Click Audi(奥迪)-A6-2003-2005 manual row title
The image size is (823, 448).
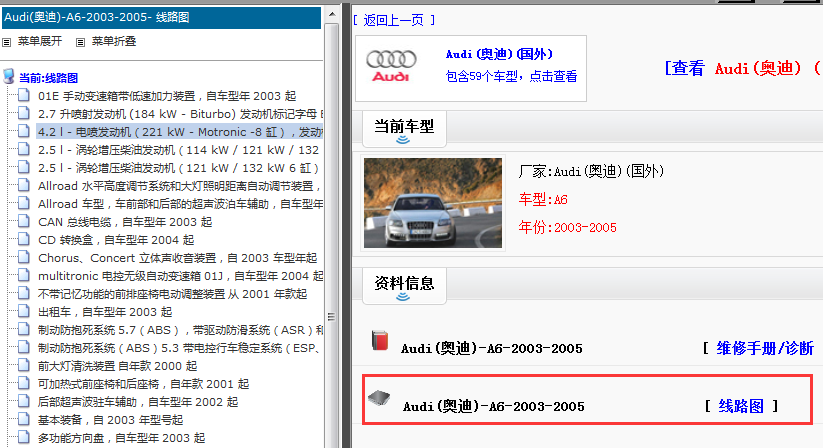pos(492,349)
